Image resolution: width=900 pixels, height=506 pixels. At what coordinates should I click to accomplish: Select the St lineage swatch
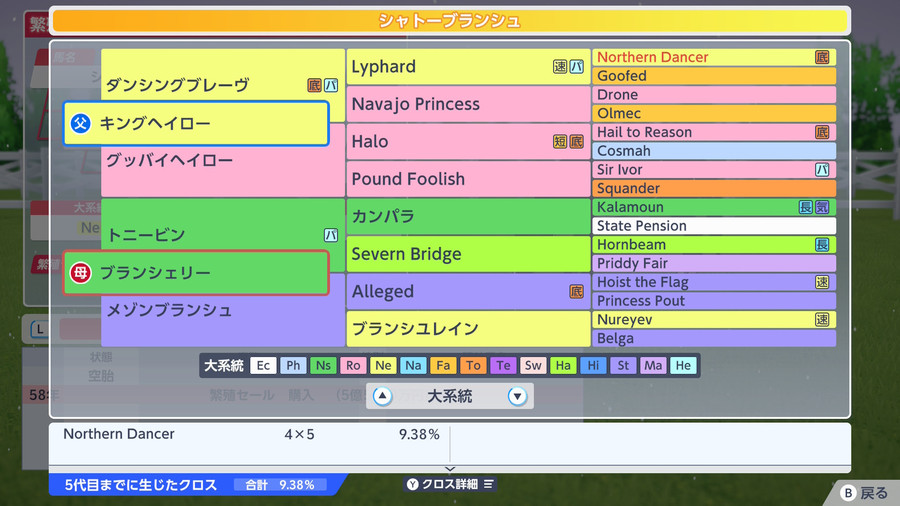tap(623, 365)
